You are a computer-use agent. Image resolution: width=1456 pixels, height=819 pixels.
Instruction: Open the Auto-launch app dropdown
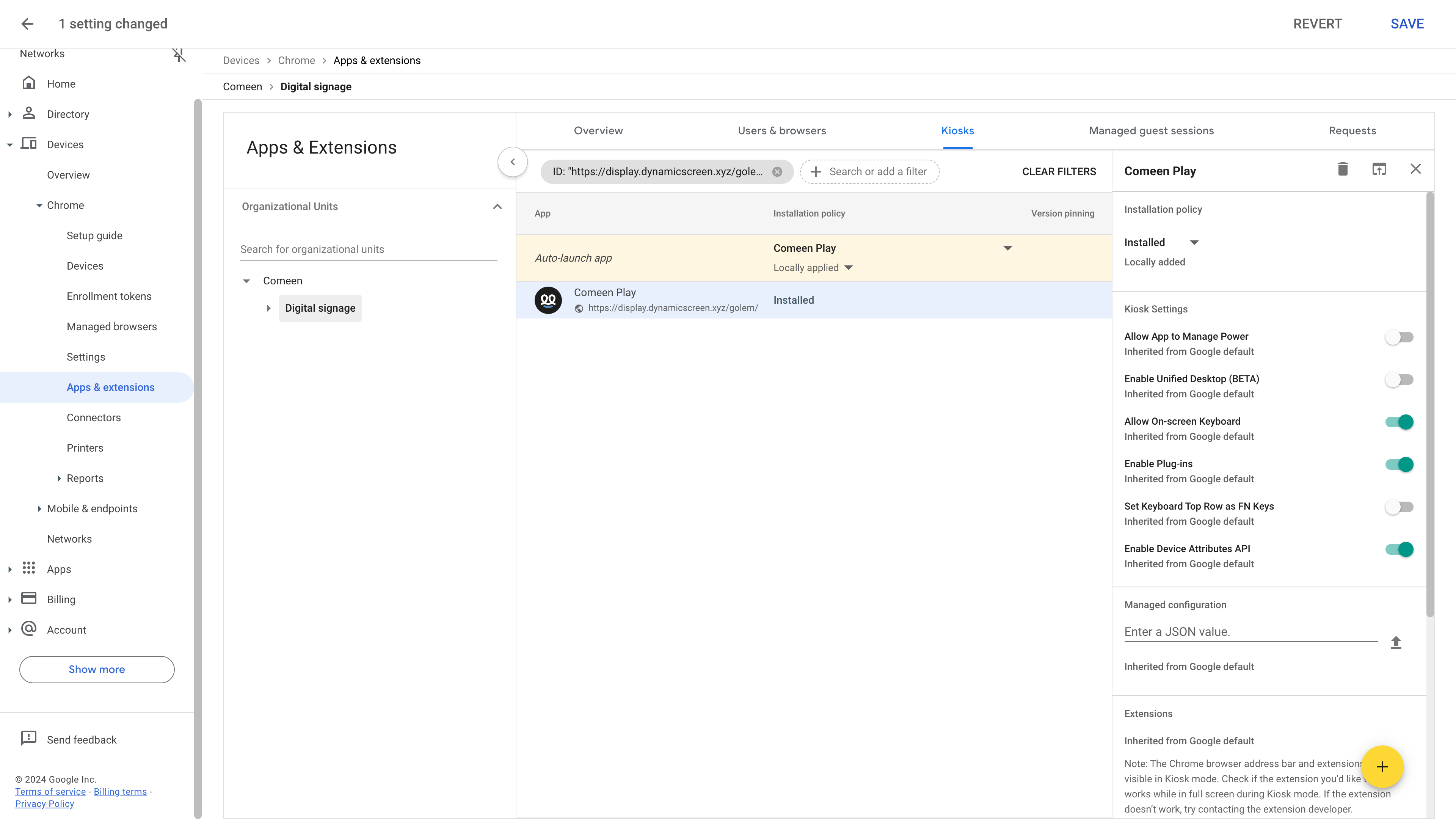pyautogui.click(x=1007, y=248)
